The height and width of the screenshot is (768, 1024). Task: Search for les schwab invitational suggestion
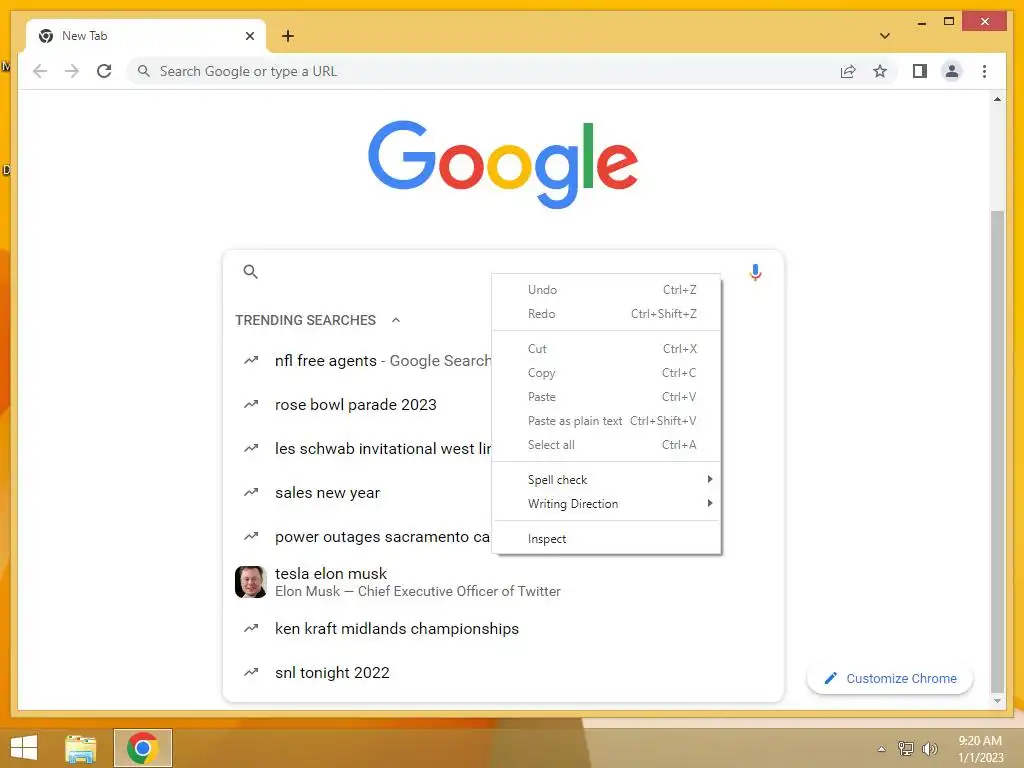pyautogui.click(x=383, y=449)
